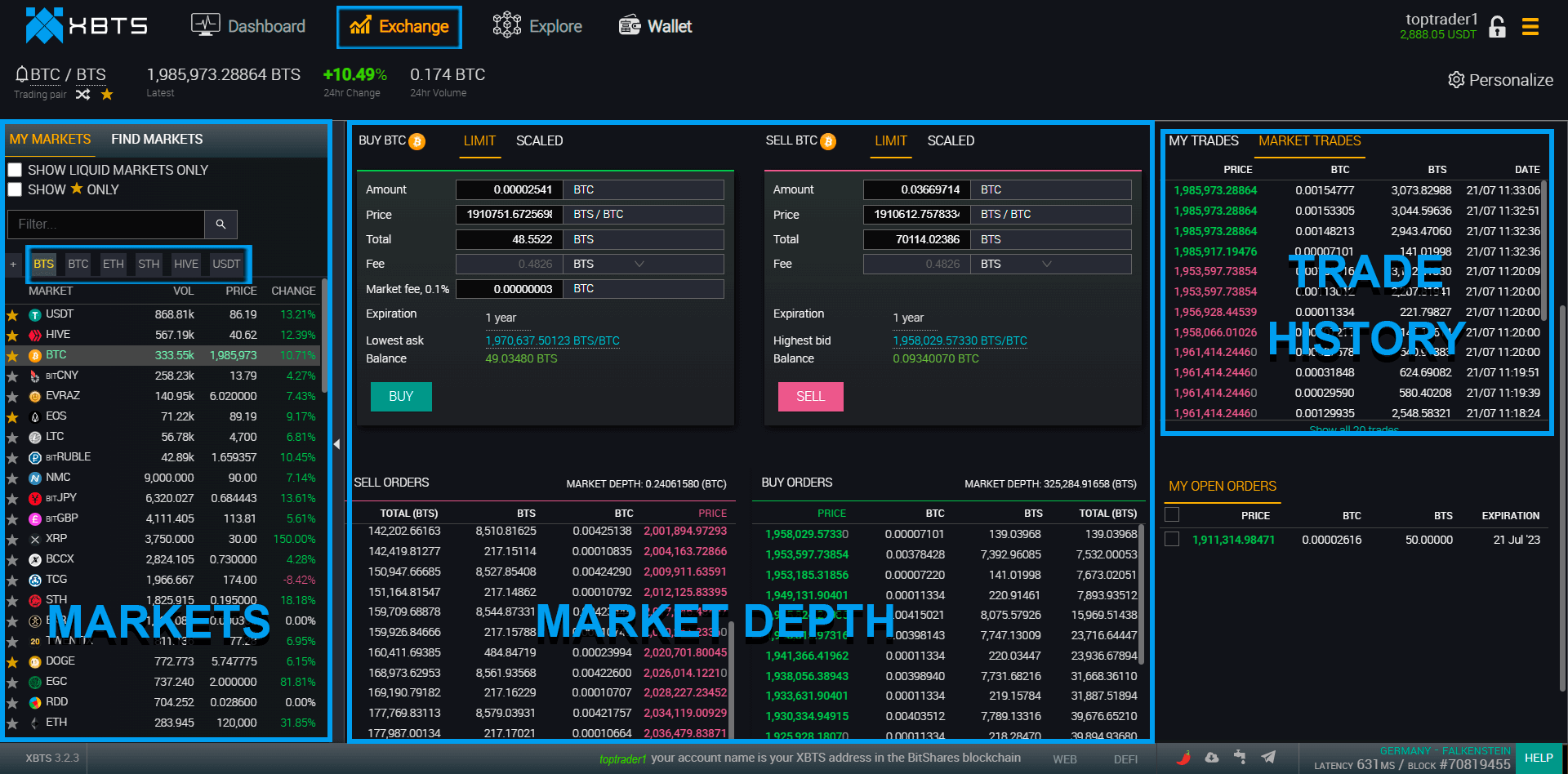Open the hamburger main menu
The width and height of the screenshot is (1568, 774).
click(x=1530, y=27)
